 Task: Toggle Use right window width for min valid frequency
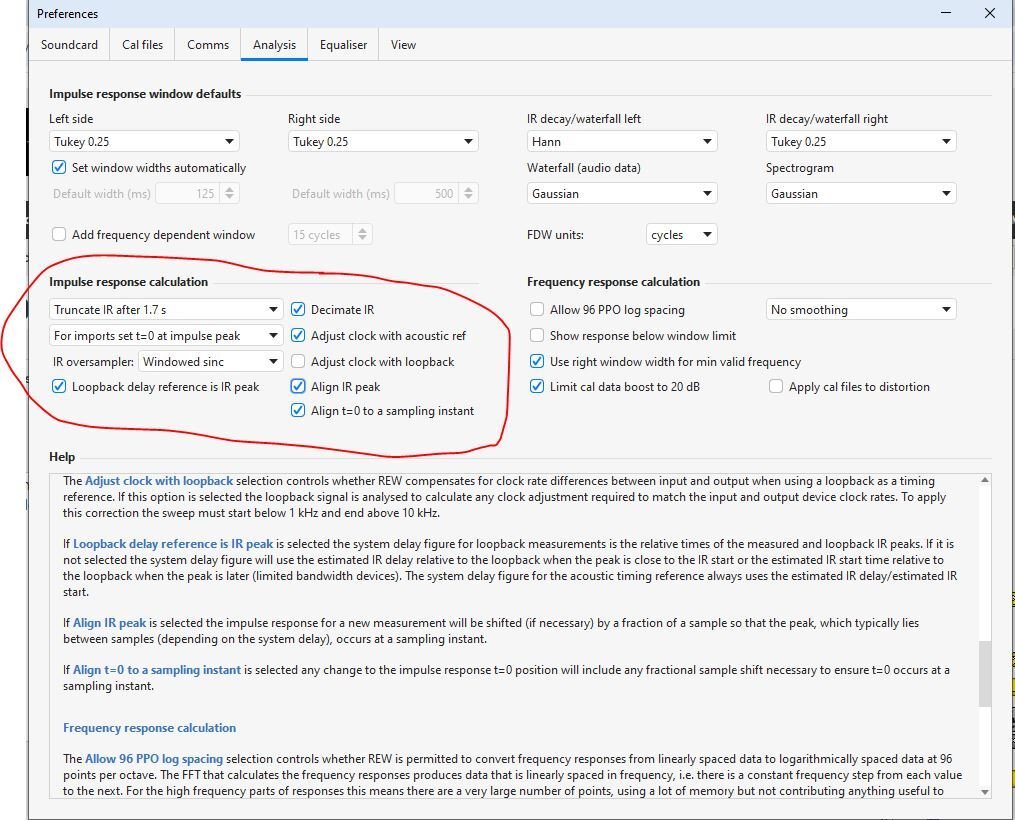(x=537, y=361)
